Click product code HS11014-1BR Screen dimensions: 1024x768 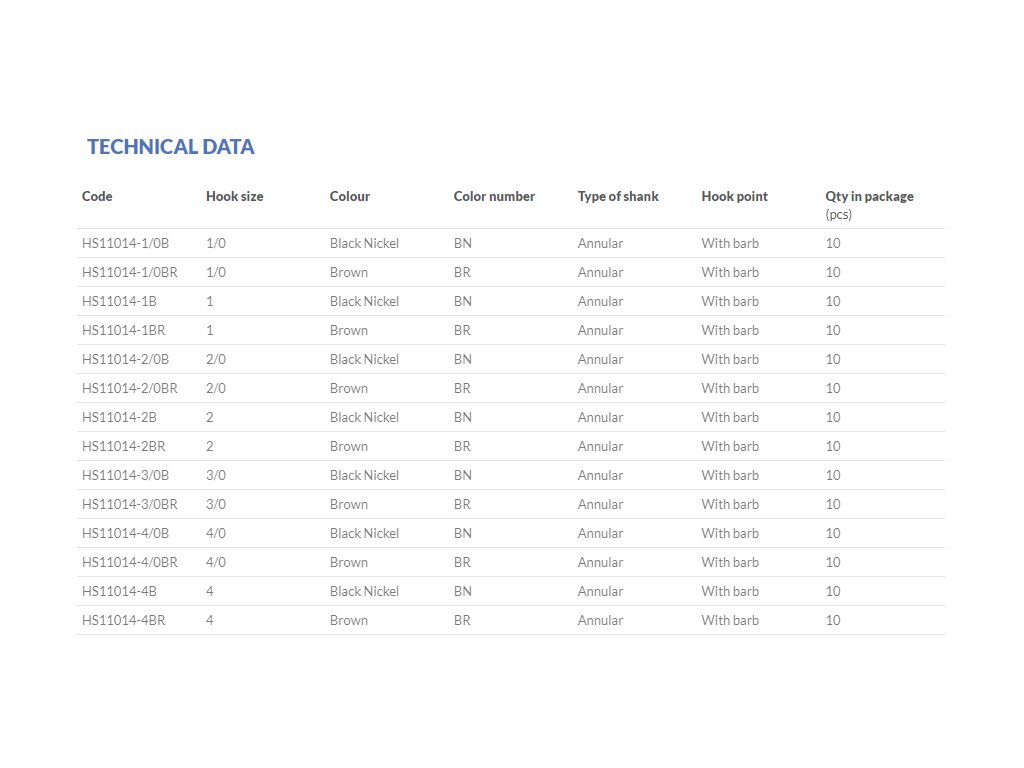pos(123,330)
